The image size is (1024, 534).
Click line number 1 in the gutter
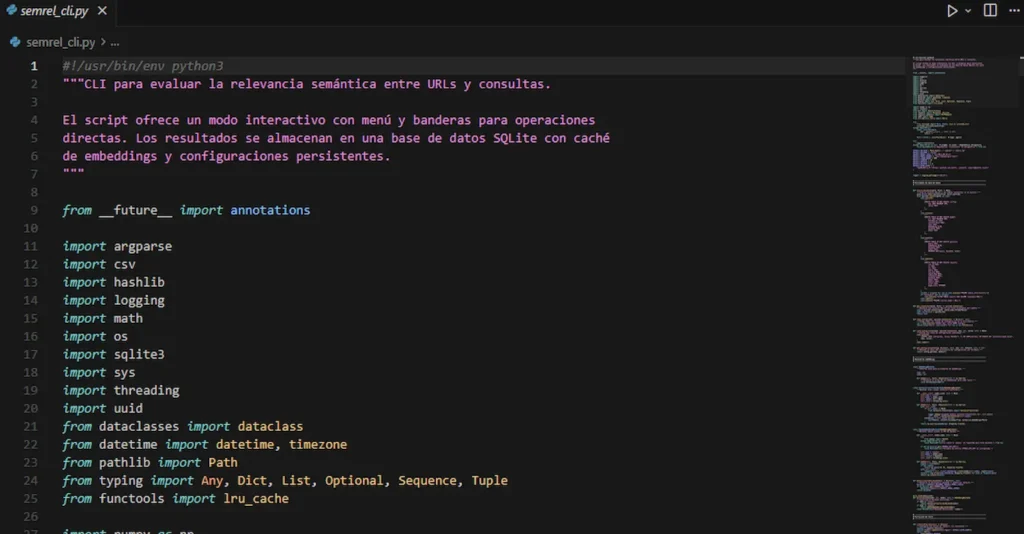34,66
